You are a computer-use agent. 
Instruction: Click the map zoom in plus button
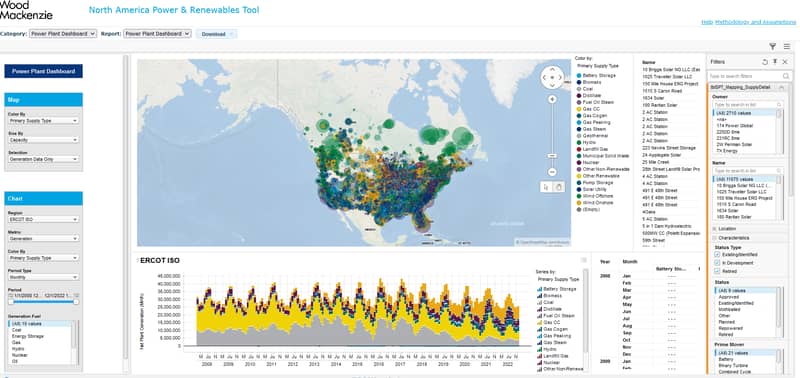[x=552, y=99]
